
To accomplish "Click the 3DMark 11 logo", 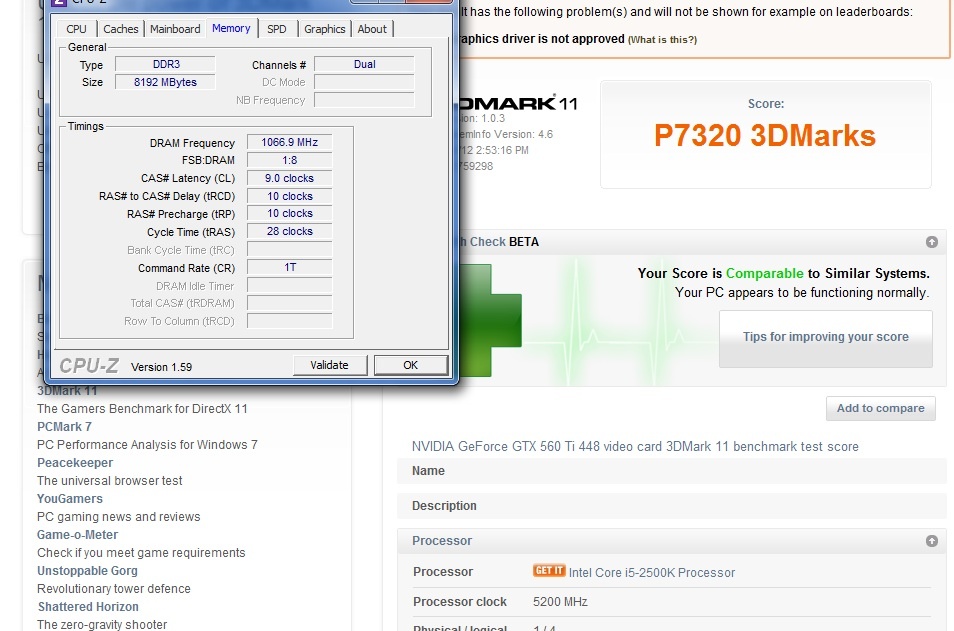I will pyautogui.click(x=518, y=103).
